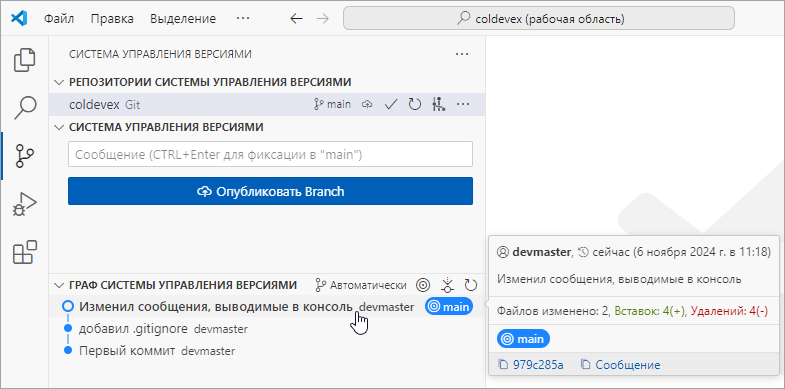This screenshot has height=389, width=785.
Task: Collapse the Репозитории системы управления версиями section
Action: [59, 82]
